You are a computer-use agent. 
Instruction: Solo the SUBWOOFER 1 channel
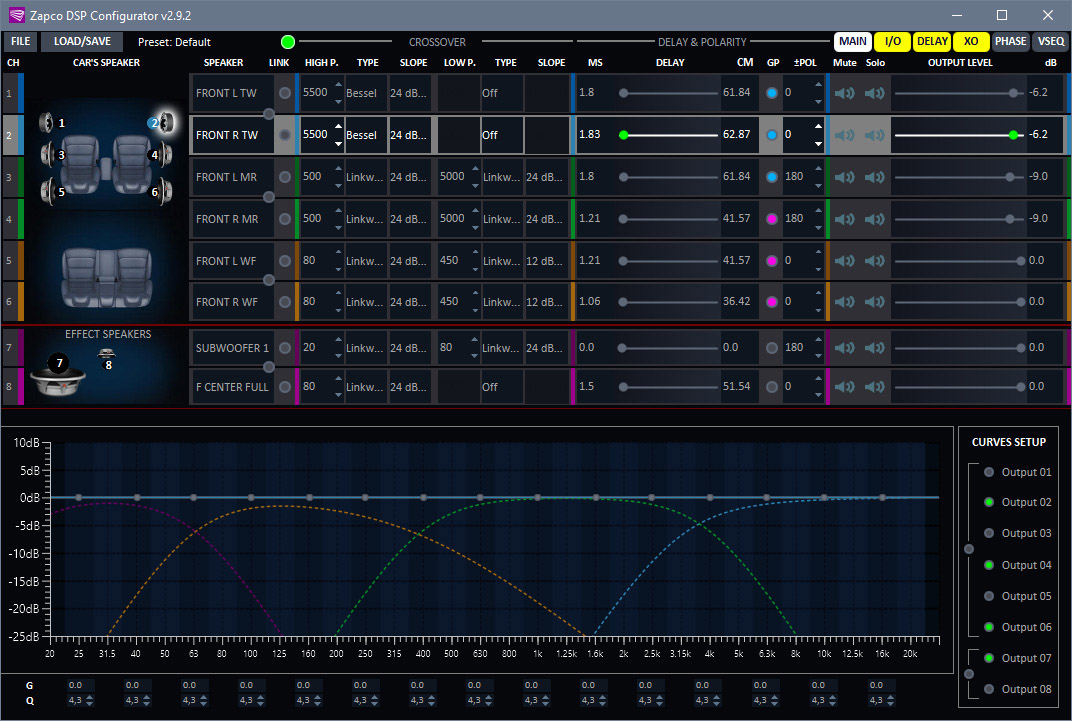[874, 348]
